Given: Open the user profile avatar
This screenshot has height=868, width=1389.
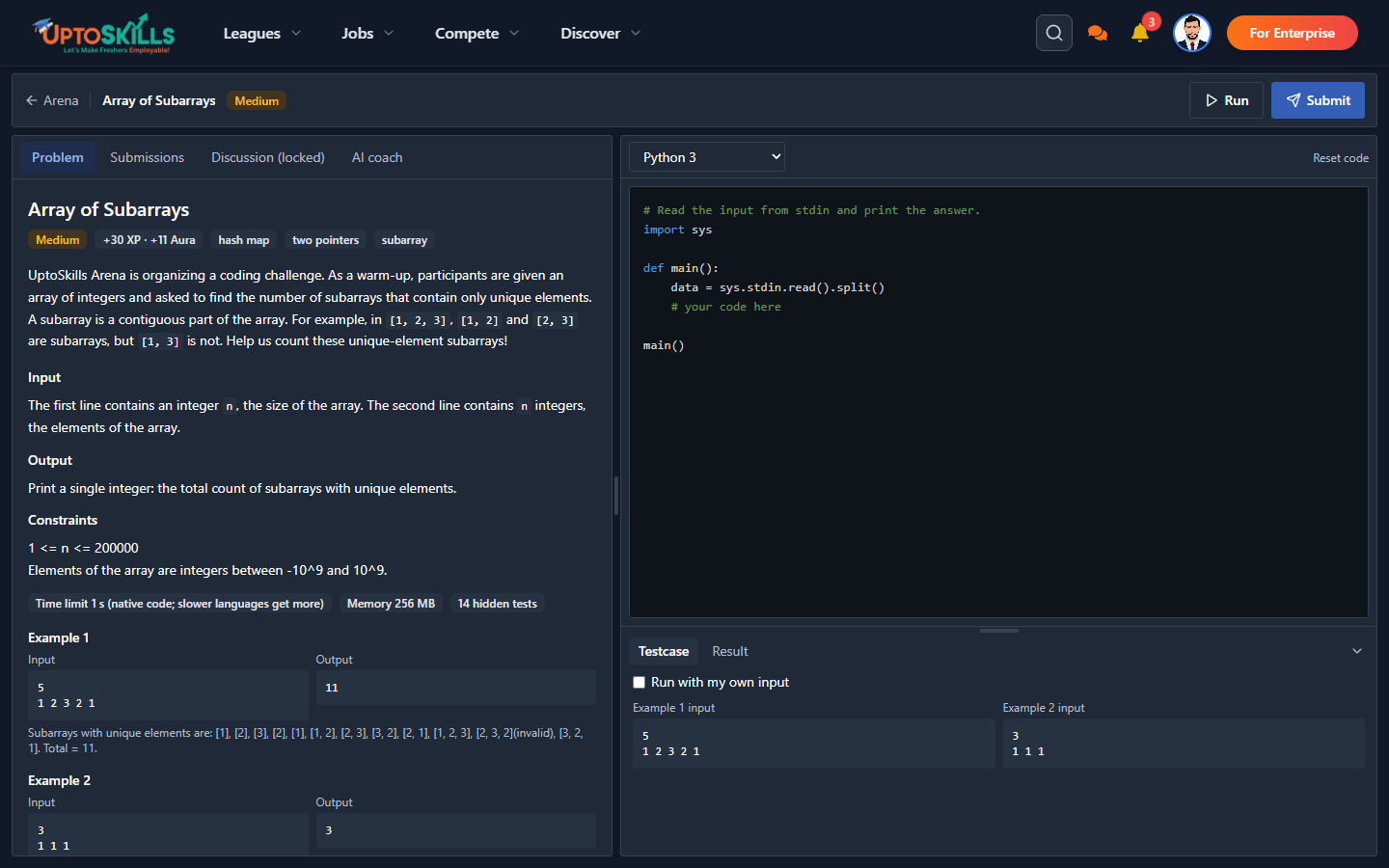Looking at the screenshot, I should pos(1192,33).
